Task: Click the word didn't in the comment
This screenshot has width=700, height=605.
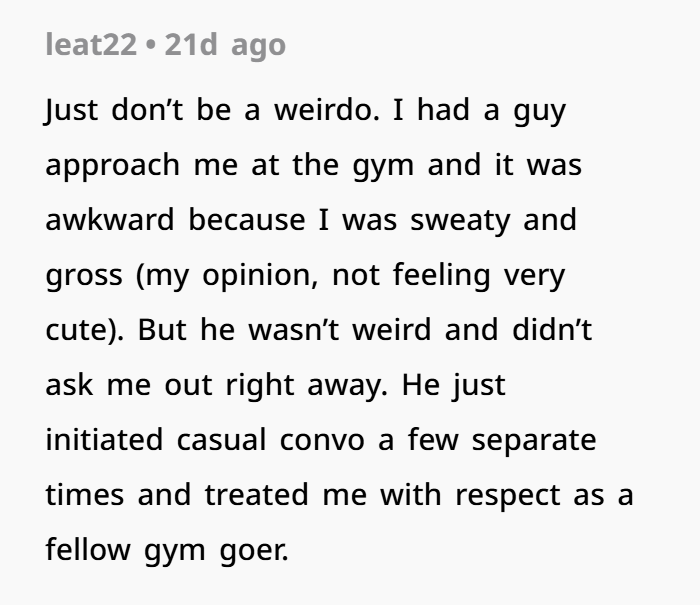Action: [552, 330]
